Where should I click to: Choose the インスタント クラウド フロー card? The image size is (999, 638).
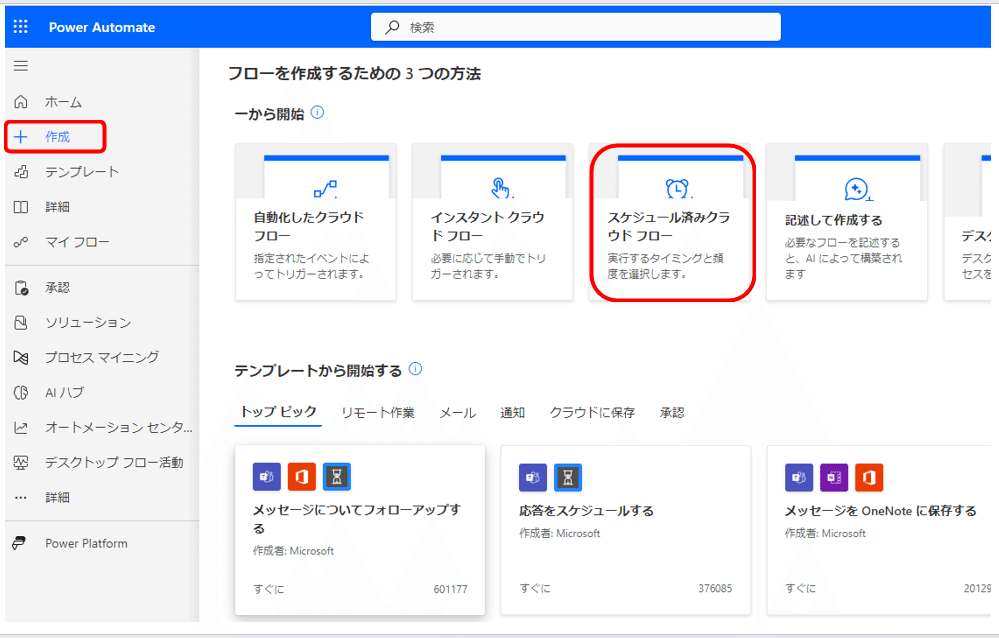tap(492, 222)
